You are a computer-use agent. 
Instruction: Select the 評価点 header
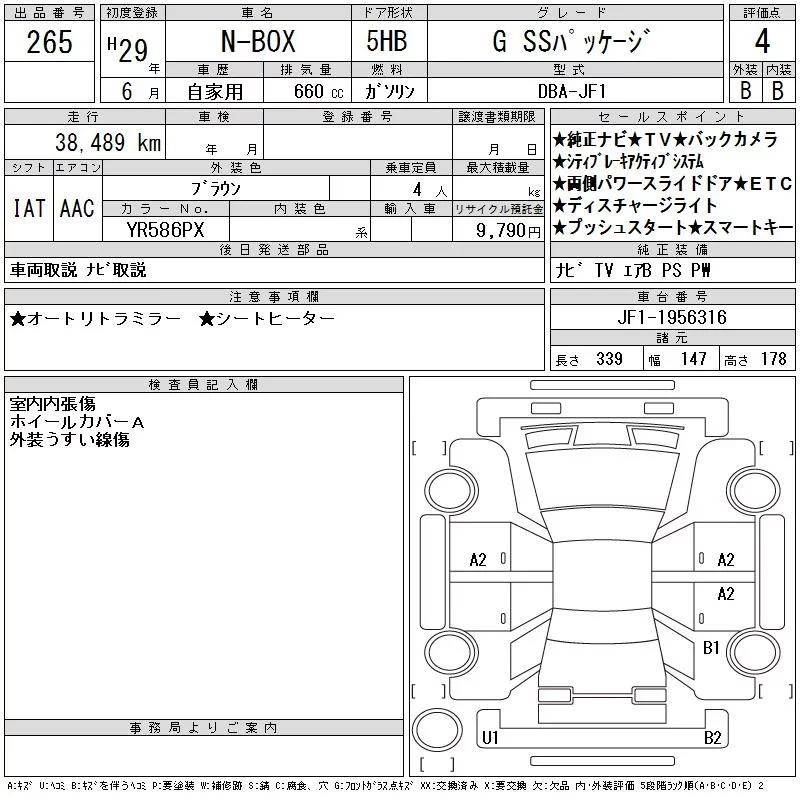pos(762,13)
